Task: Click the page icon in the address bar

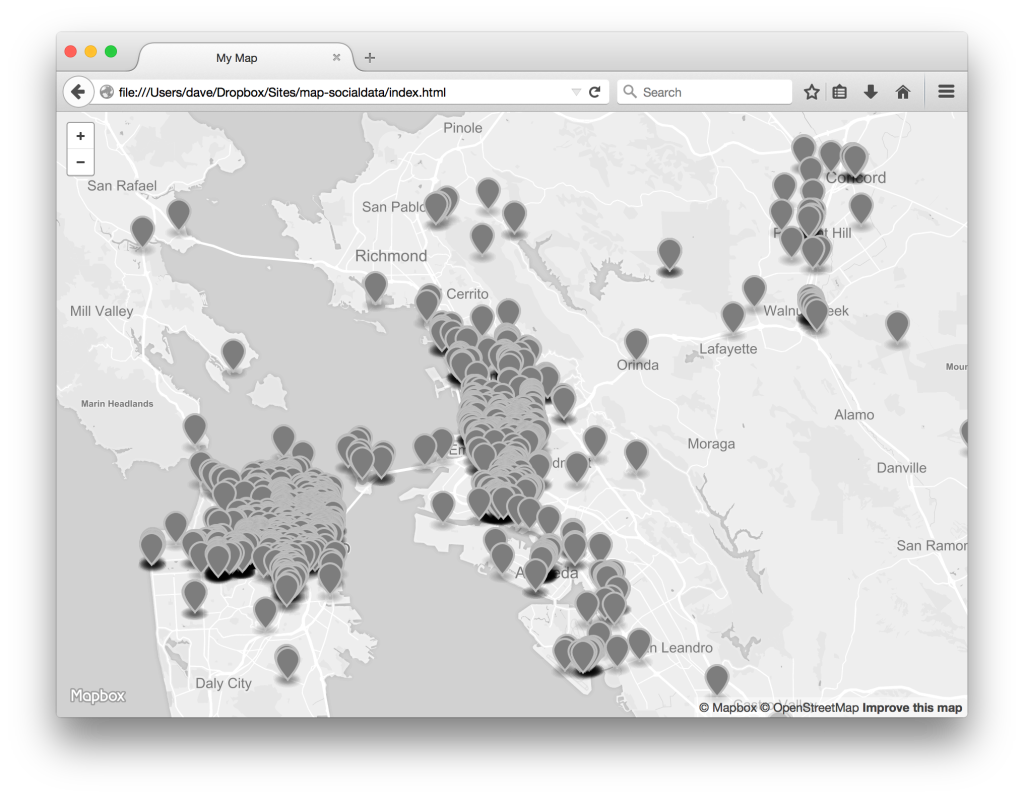Action: 107,91
